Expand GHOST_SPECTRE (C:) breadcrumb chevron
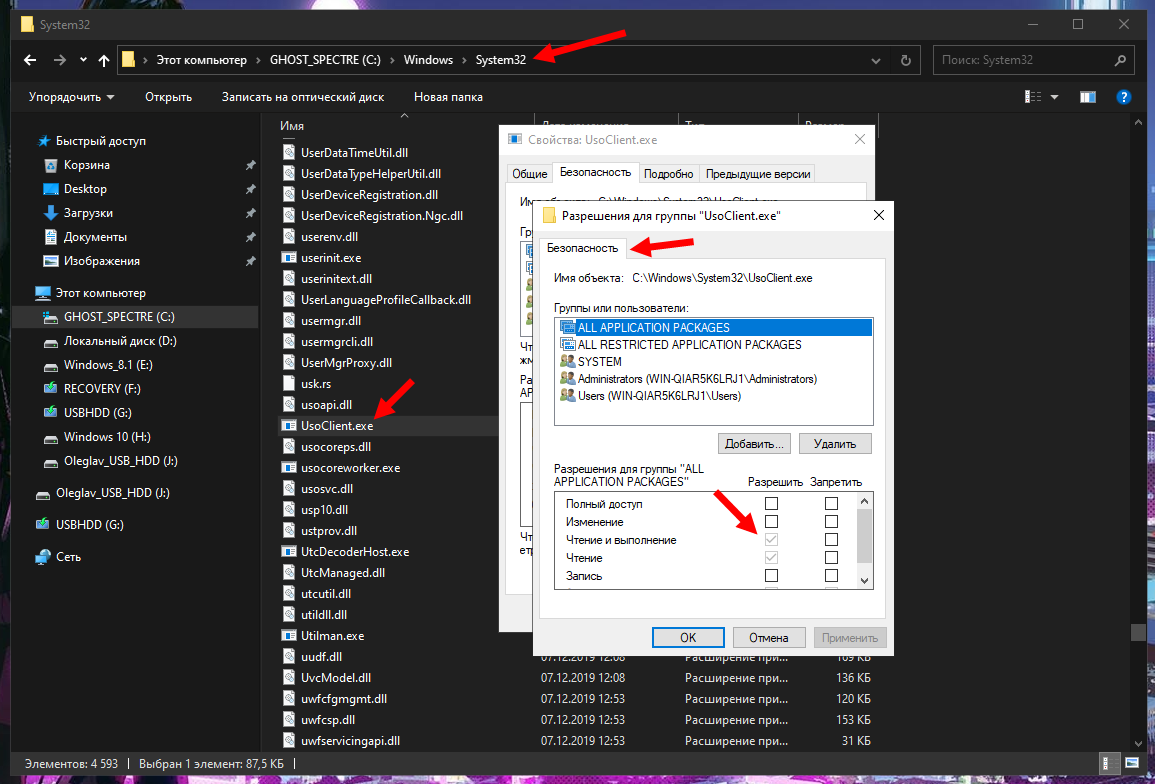1155x784 pixels. coord(392,60)
